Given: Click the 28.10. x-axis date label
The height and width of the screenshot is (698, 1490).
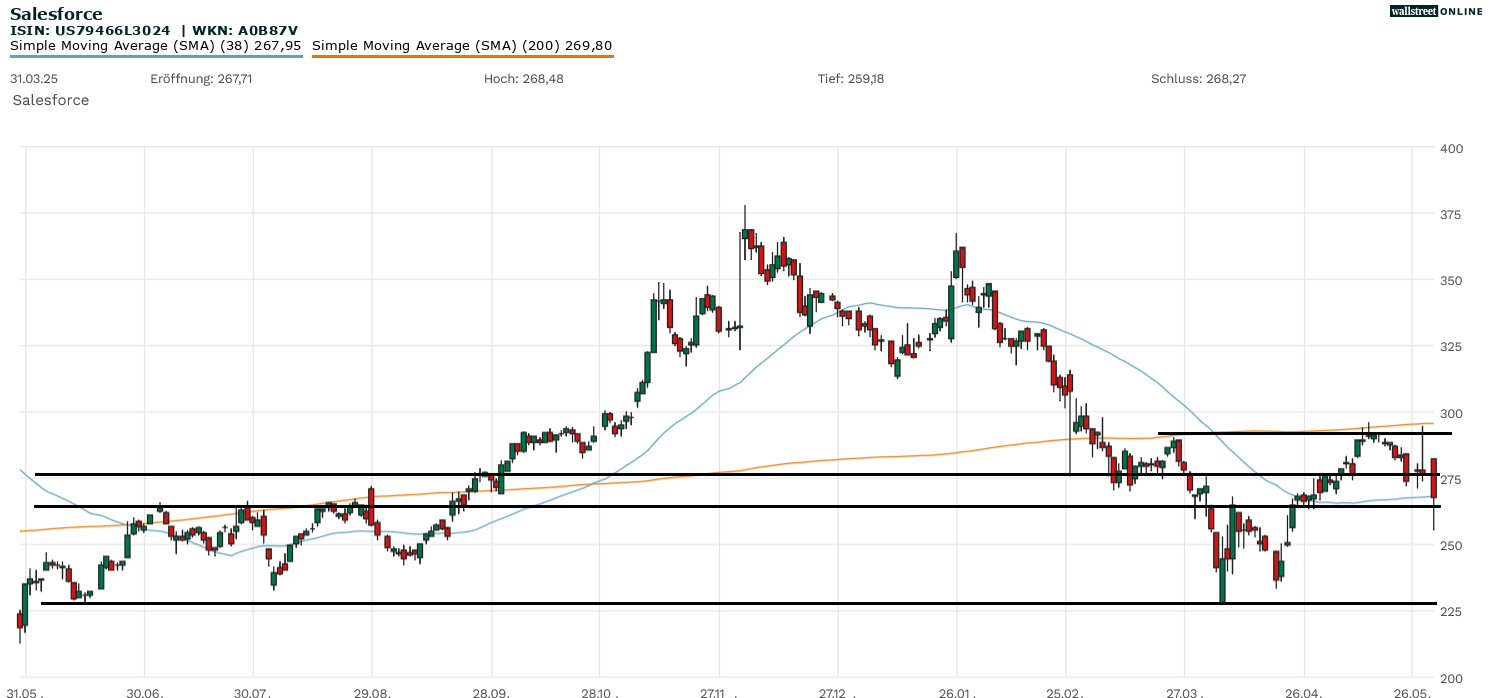Looking at the screenshot, I should (x=599, y=692).
